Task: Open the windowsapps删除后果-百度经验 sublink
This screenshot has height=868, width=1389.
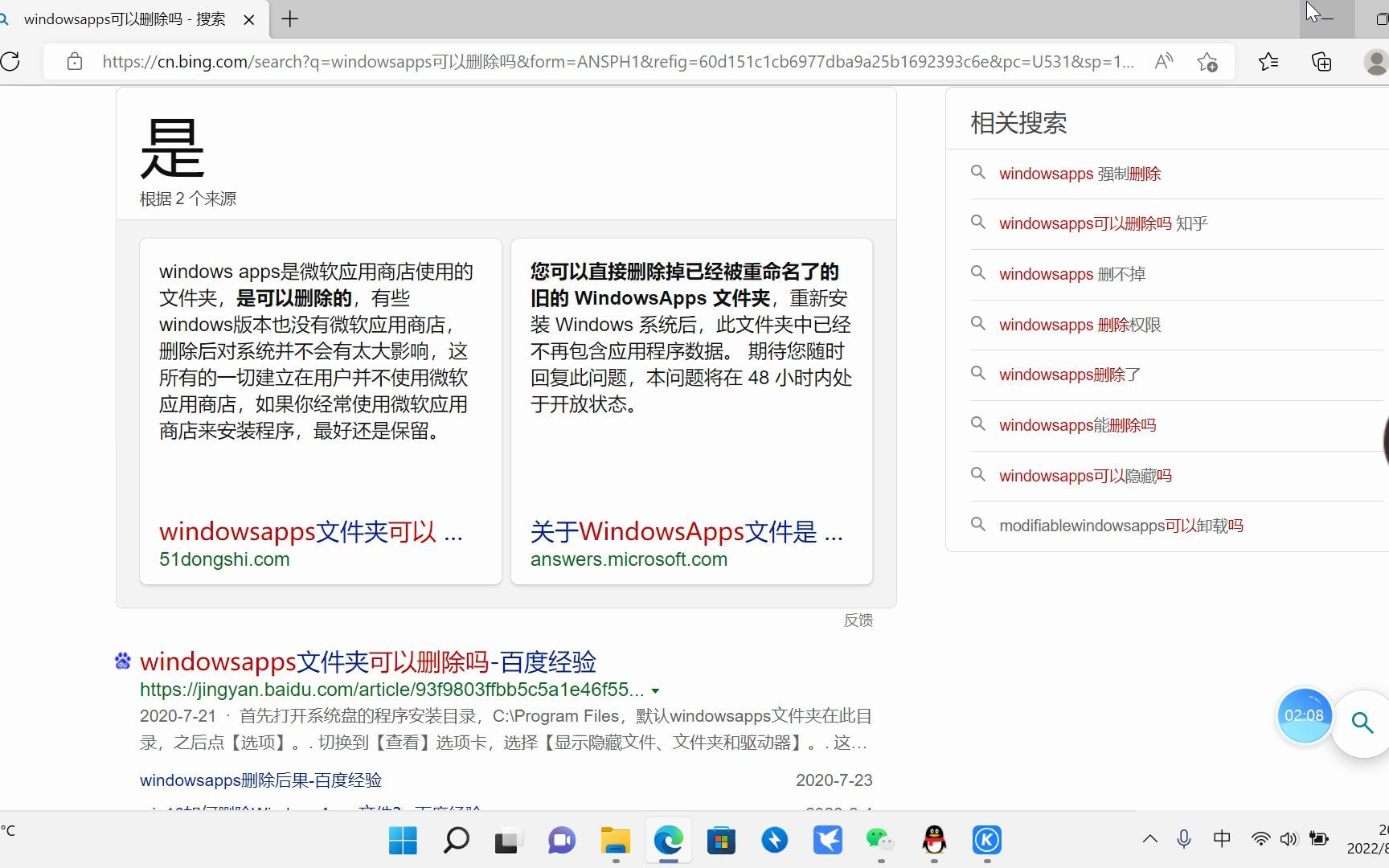Action: tap(260, 780)
